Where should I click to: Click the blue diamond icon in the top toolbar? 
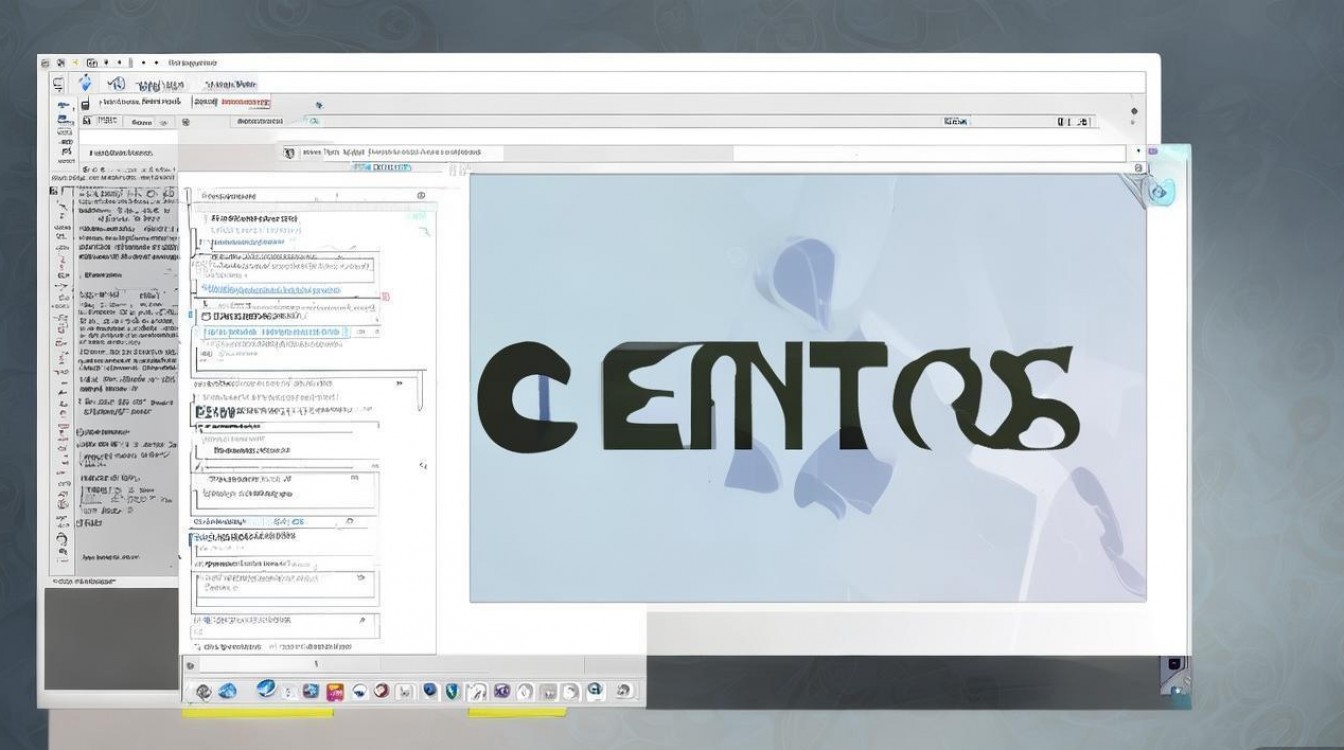pos(86,84)
